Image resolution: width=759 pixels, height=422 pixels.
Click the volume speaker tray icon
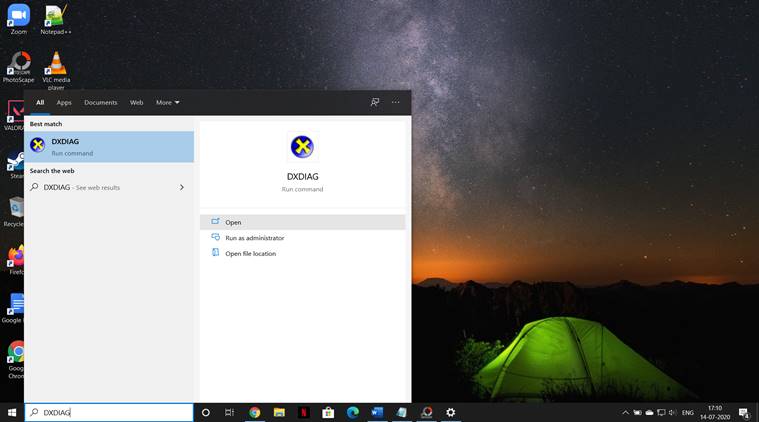pyautogui.click(x=672, y=413)
